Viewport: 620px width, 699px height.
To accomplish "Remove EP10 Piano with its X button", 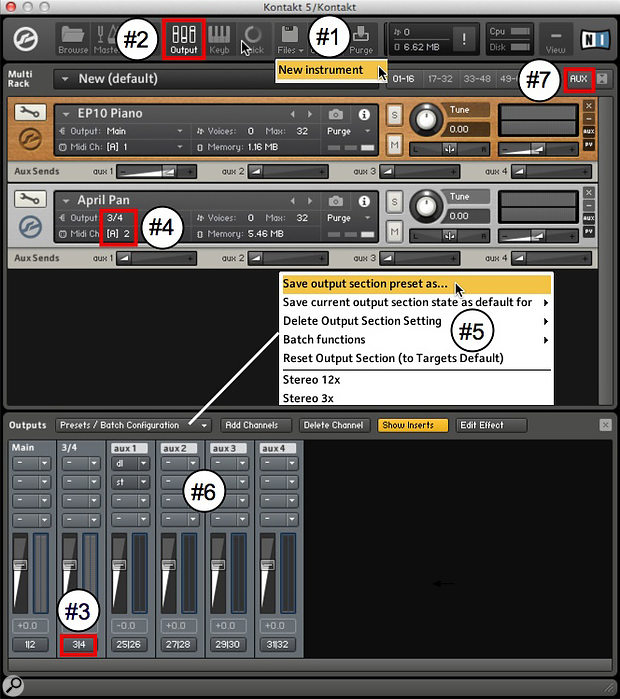I will pos(589,106).
